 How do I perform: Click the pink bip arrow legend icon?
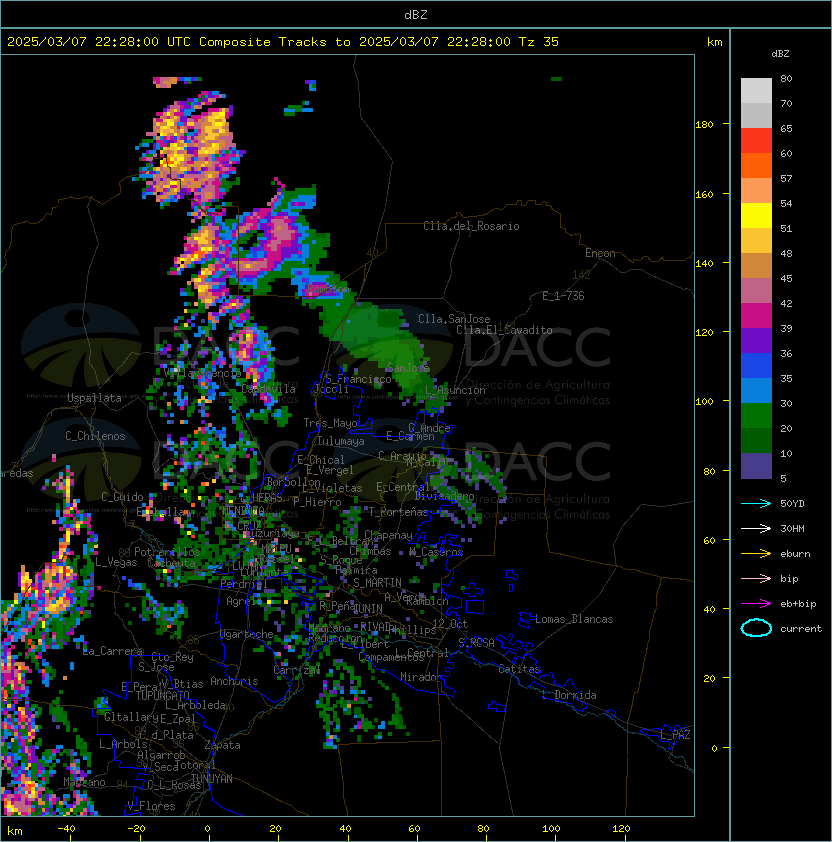pos(756,578)
